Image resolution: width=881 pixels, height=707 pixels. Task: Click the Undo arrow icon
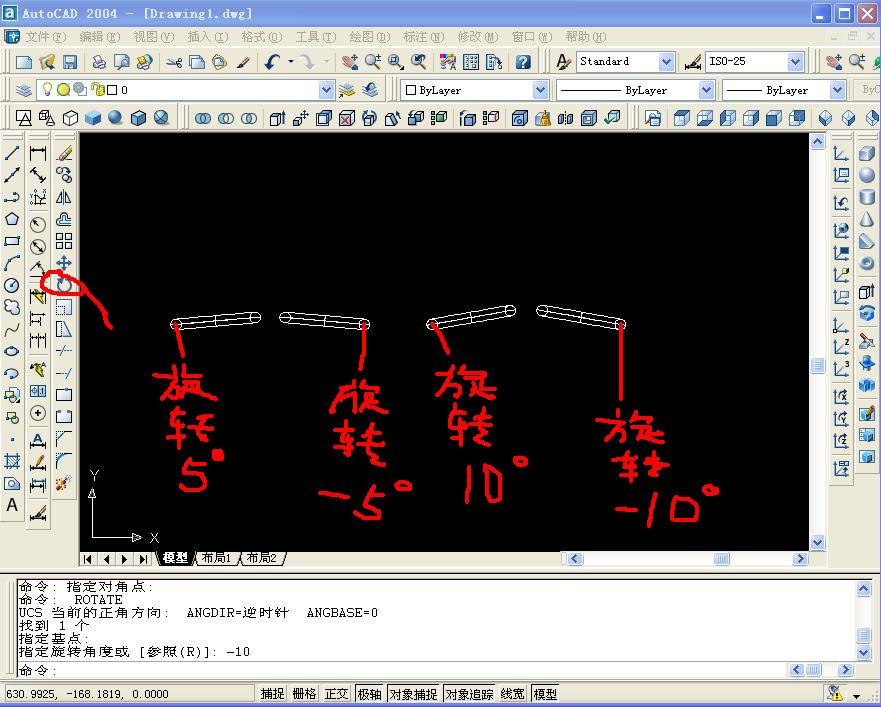[x=273, y=62]
